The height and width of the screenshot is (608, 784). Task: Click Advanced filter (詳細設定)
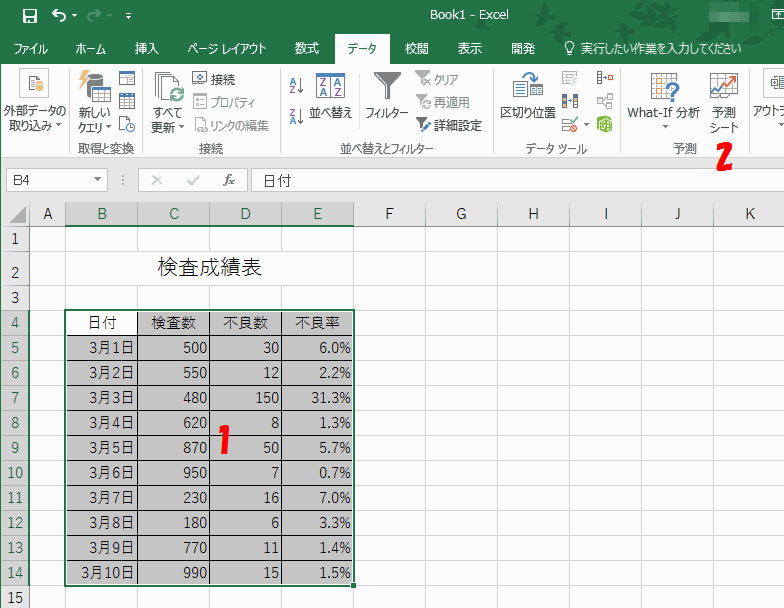coord(449,124)
